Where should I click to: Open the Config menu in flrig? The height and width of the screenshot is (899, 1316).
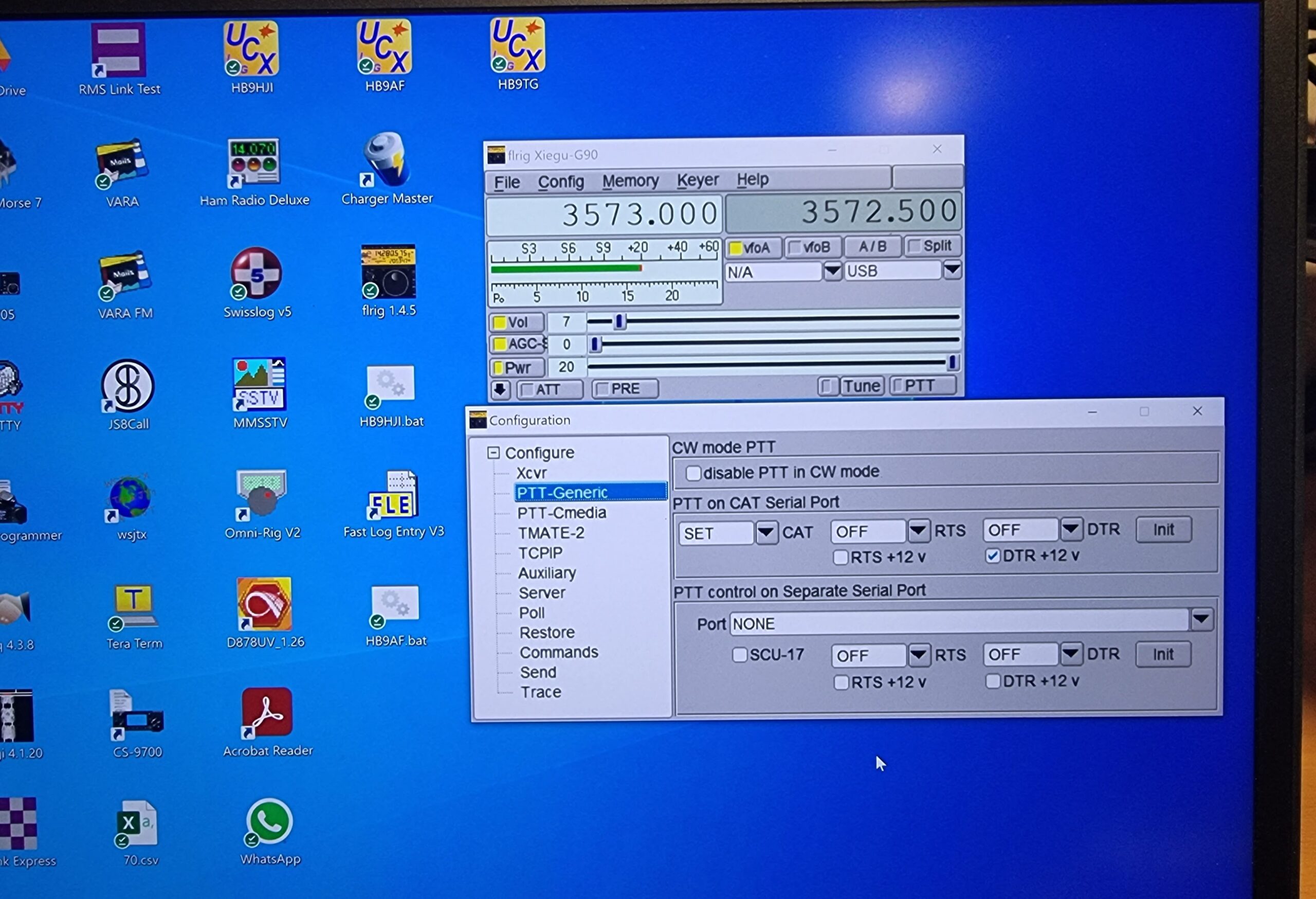(x=561, y=182)
